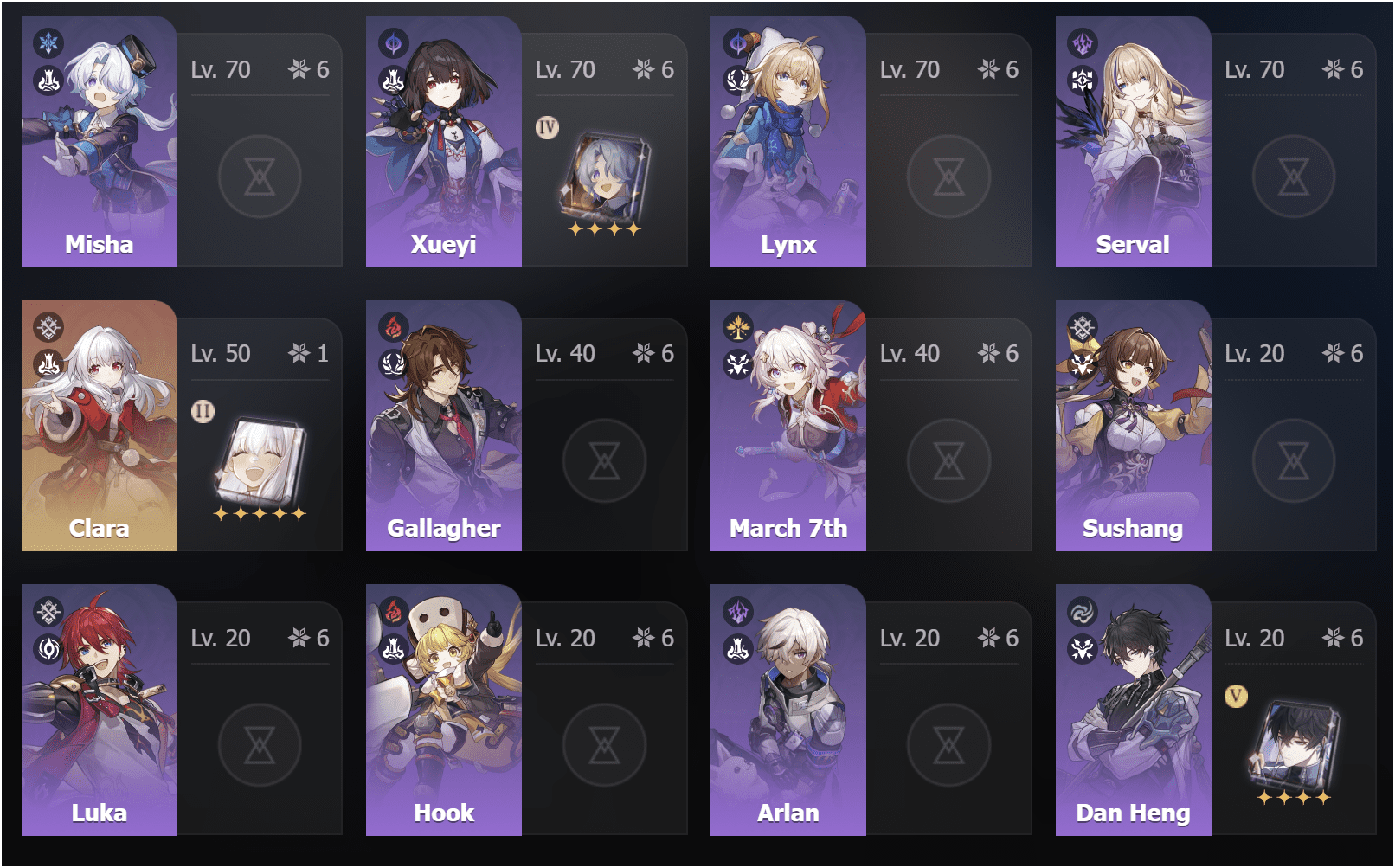This screenshot has width=1395, height=868.
Task: Click Gallagher's Lv. 40 level text
Action: tap(565, 353)
